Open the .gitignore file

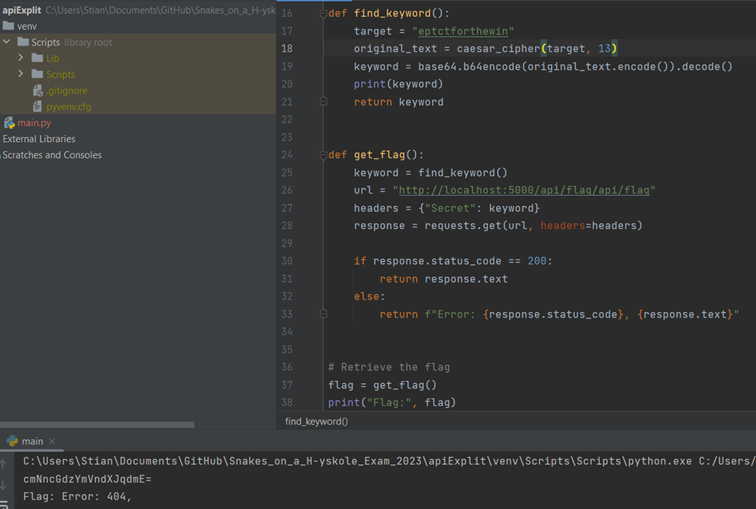[67, 91]
